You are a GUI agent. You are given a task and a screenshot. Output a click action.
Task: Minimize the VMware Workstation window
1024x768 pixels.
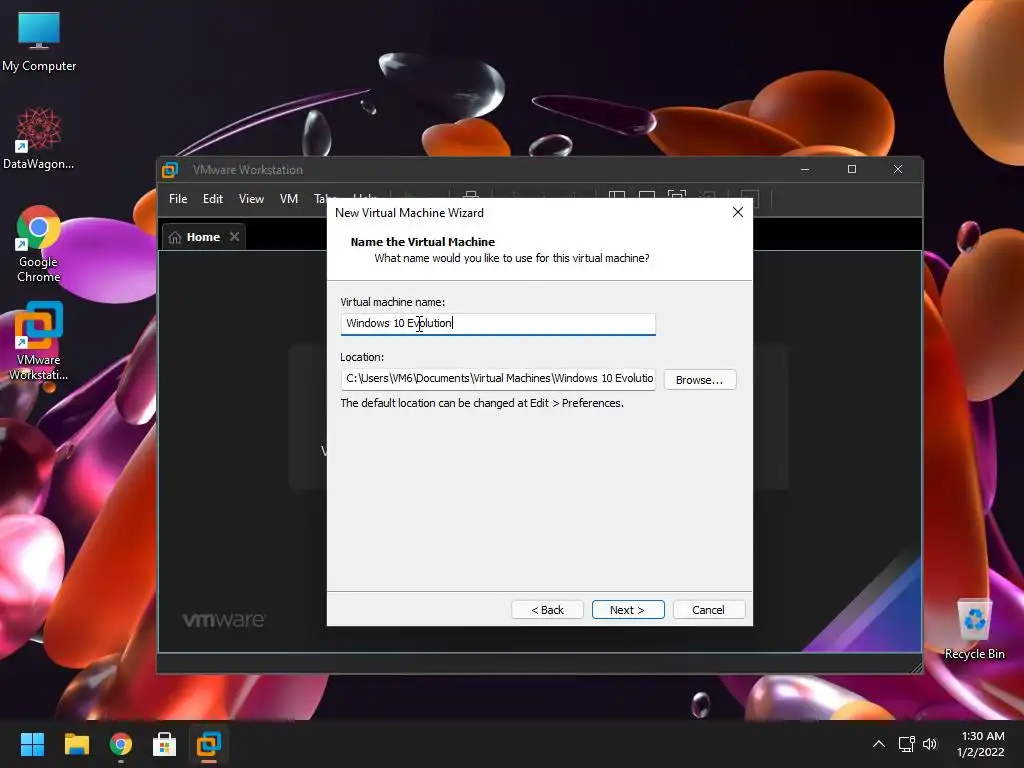click(x=805, y=169)
